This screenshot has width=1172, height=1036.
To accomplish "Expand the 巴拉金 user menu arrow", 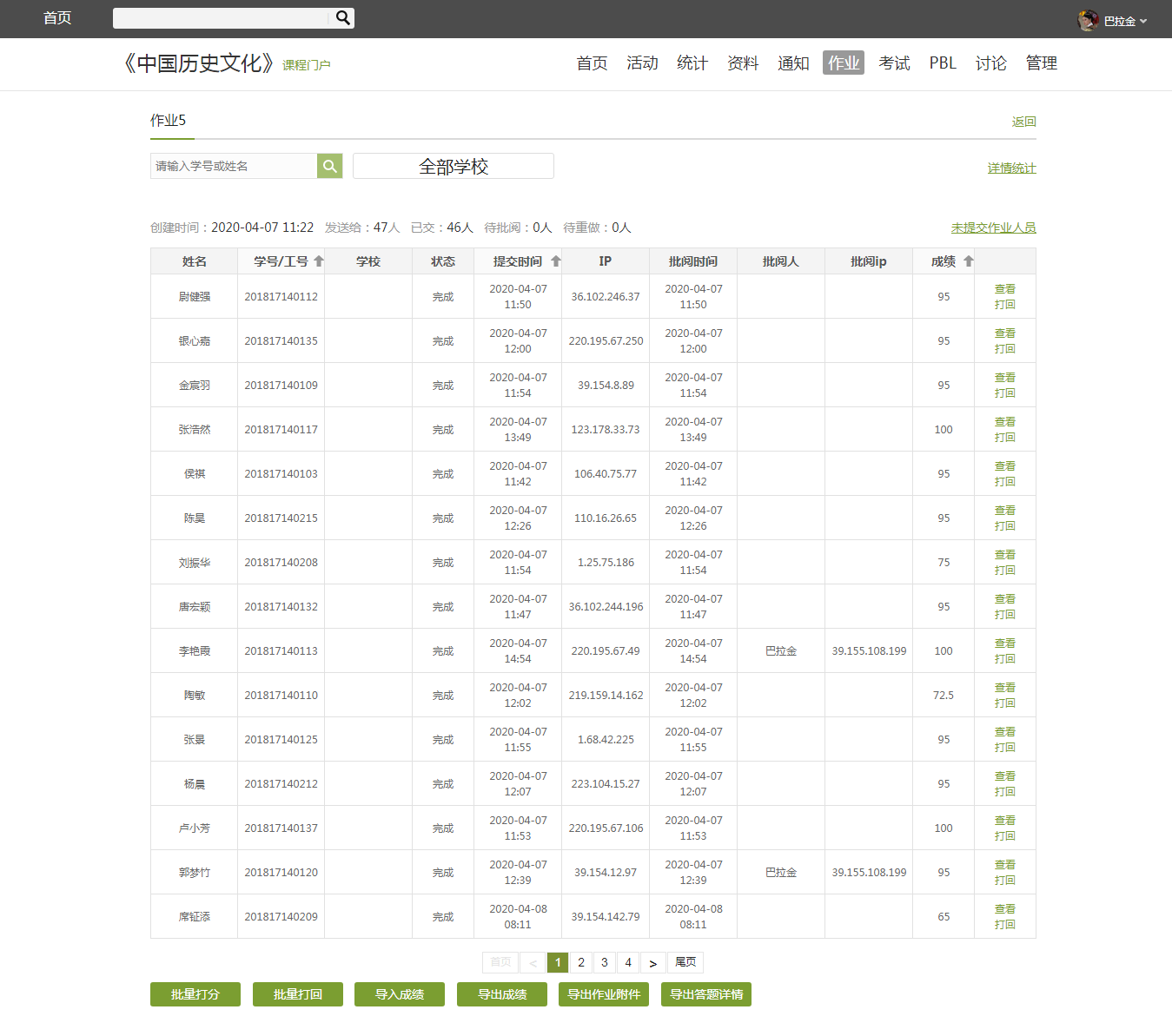I will [1143, 21].
